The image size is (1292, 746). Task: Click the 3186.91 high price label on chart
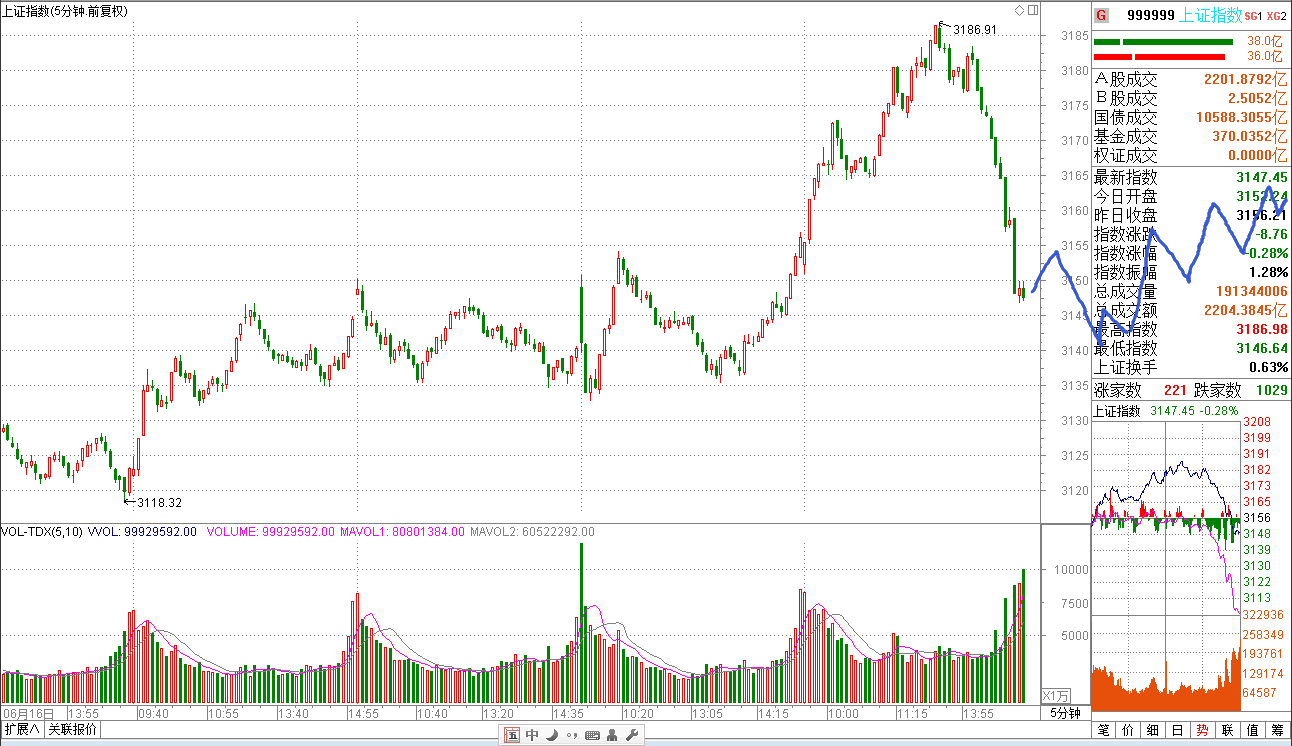click(975, 30)
